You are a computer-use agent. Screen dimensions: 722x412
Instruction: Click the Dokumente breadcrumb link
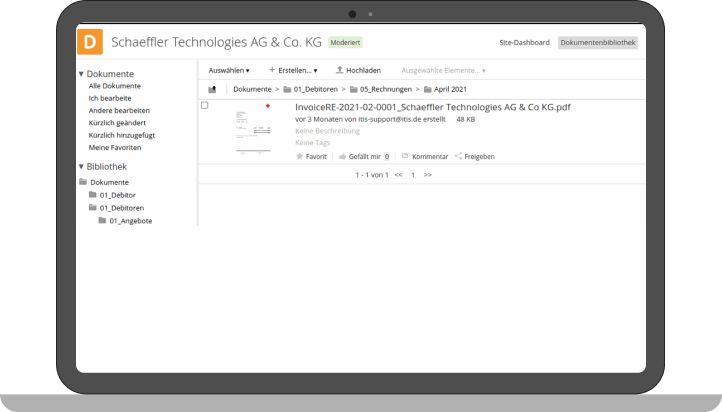click(252, 89)
